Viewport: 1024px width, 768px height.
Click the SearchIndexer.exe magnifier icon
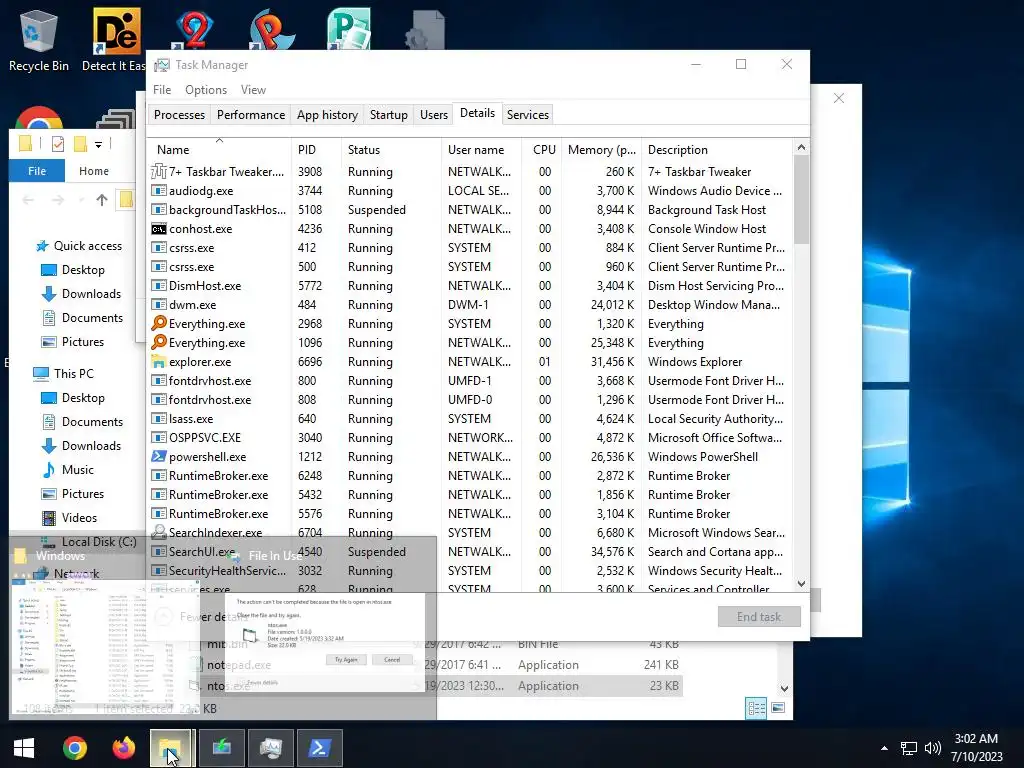159,532
